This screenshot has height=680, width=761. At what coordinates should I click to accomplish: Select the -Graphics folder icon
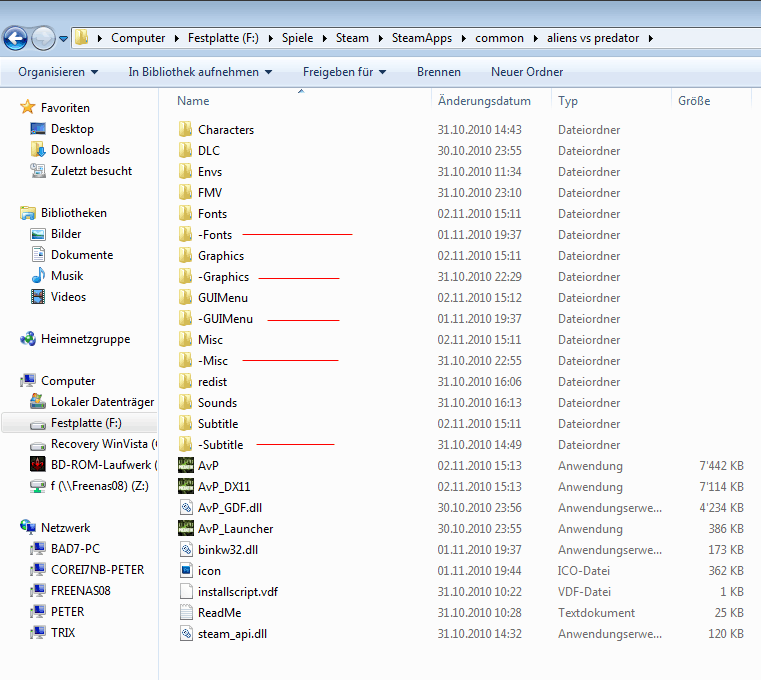point(185,277)
